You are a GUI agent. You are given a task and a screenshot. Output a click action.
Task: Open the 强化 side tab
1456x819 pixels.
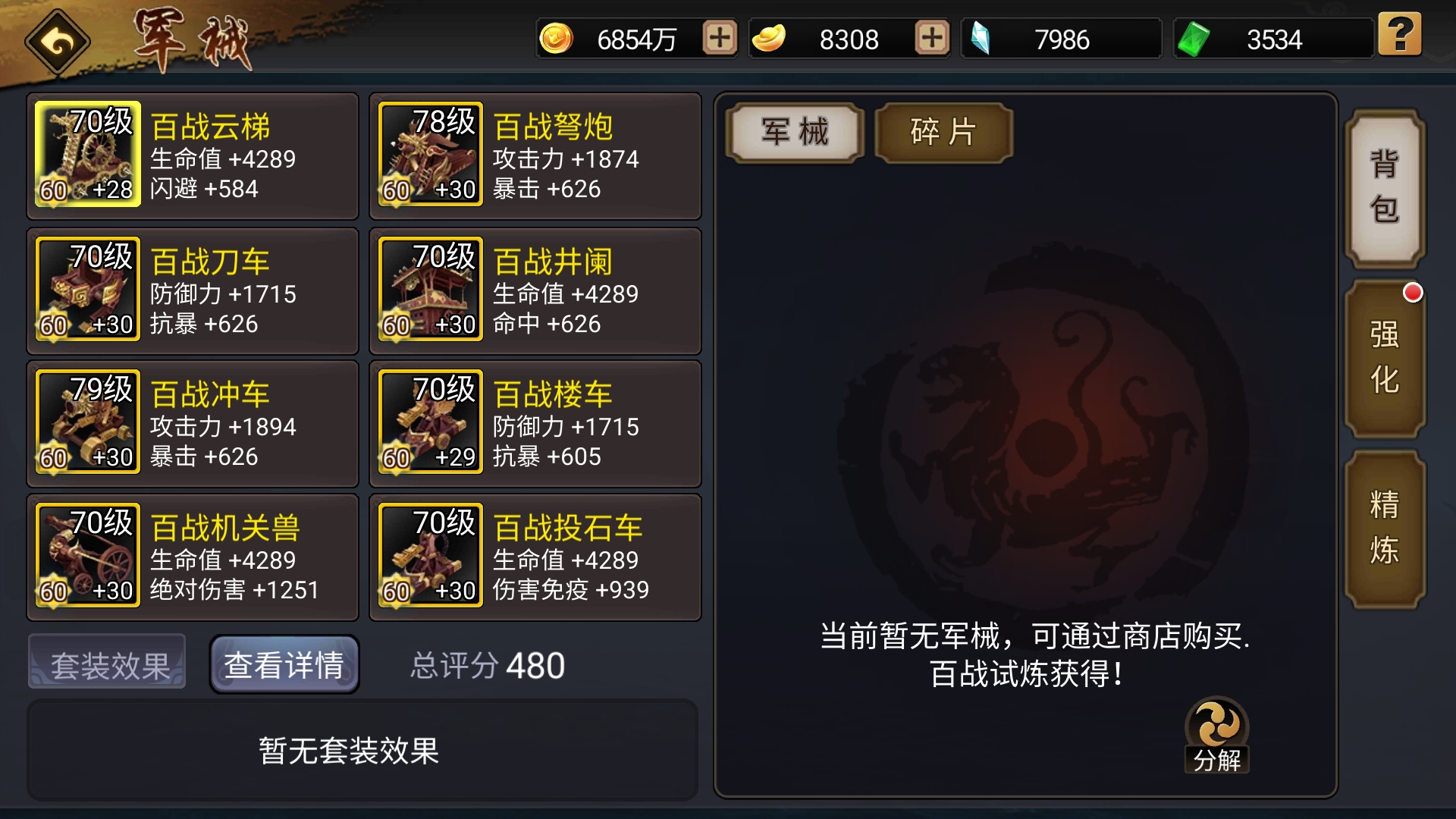tap(1385, 358)
